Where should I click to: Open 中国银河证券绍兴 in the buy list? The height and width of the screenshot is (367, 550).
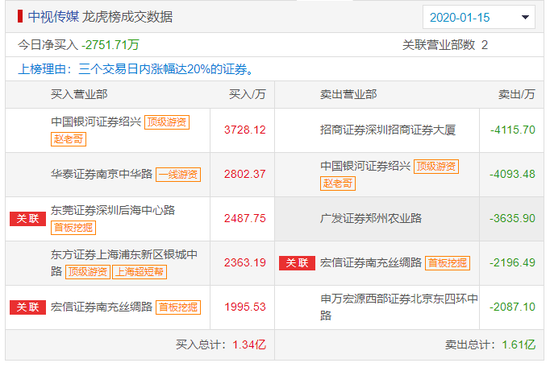[x=96, y=122]
